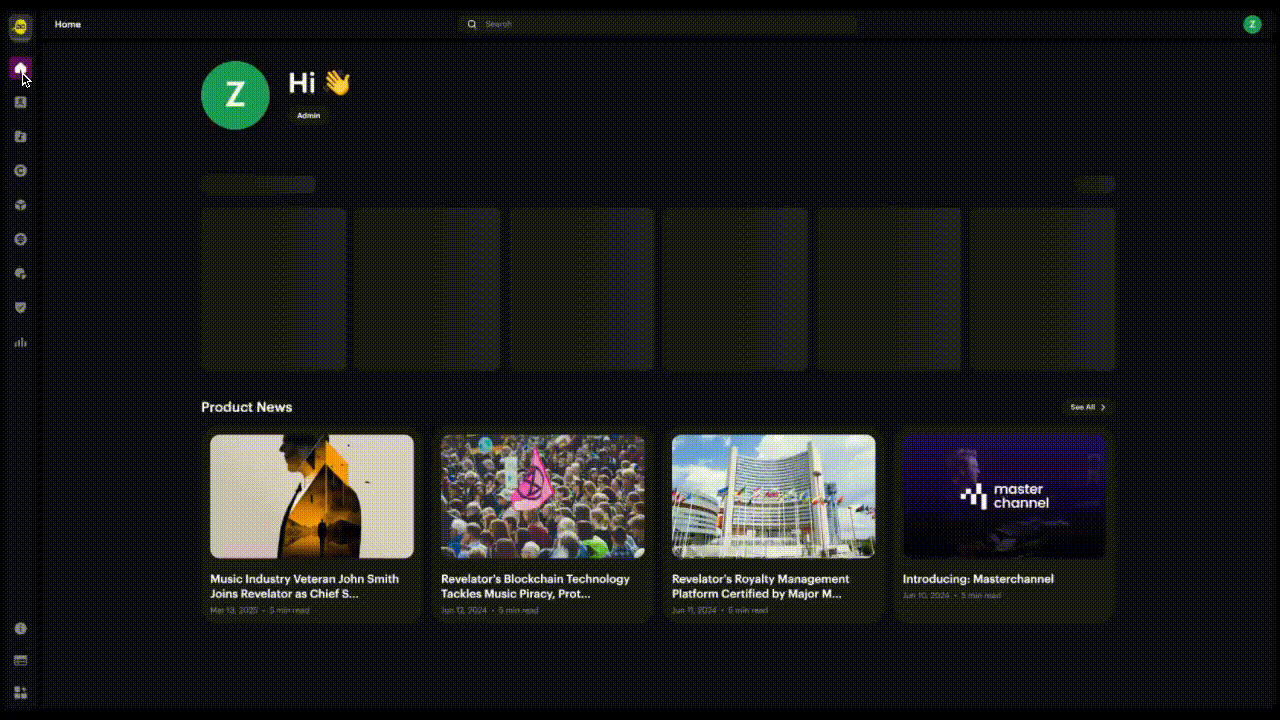1280x720 pixels.
Task: Open the green Z account avatar menu
Action: tap(1252, 24)
